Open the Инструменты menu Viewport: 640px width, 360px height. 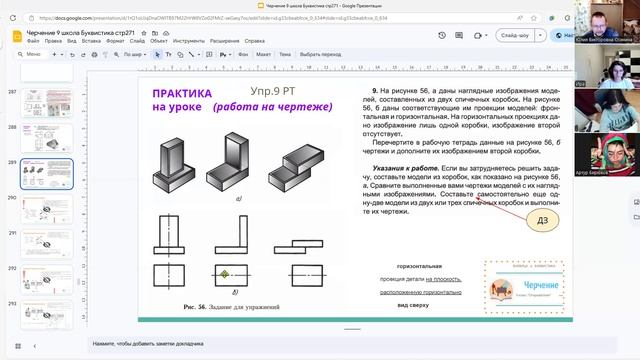tap(189, 41)
